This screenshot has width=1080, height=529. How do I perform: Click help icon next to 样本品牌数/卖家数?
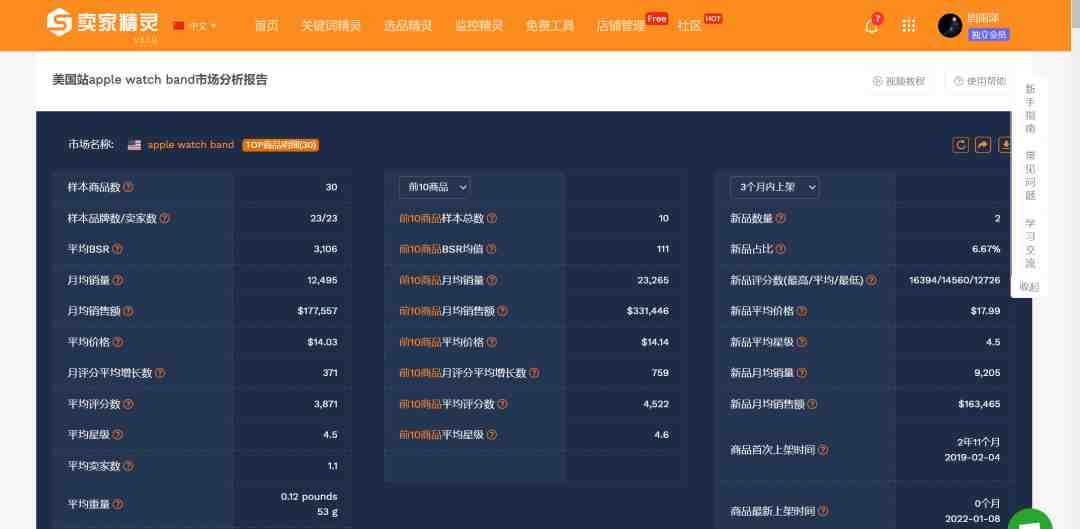(165, 218)
